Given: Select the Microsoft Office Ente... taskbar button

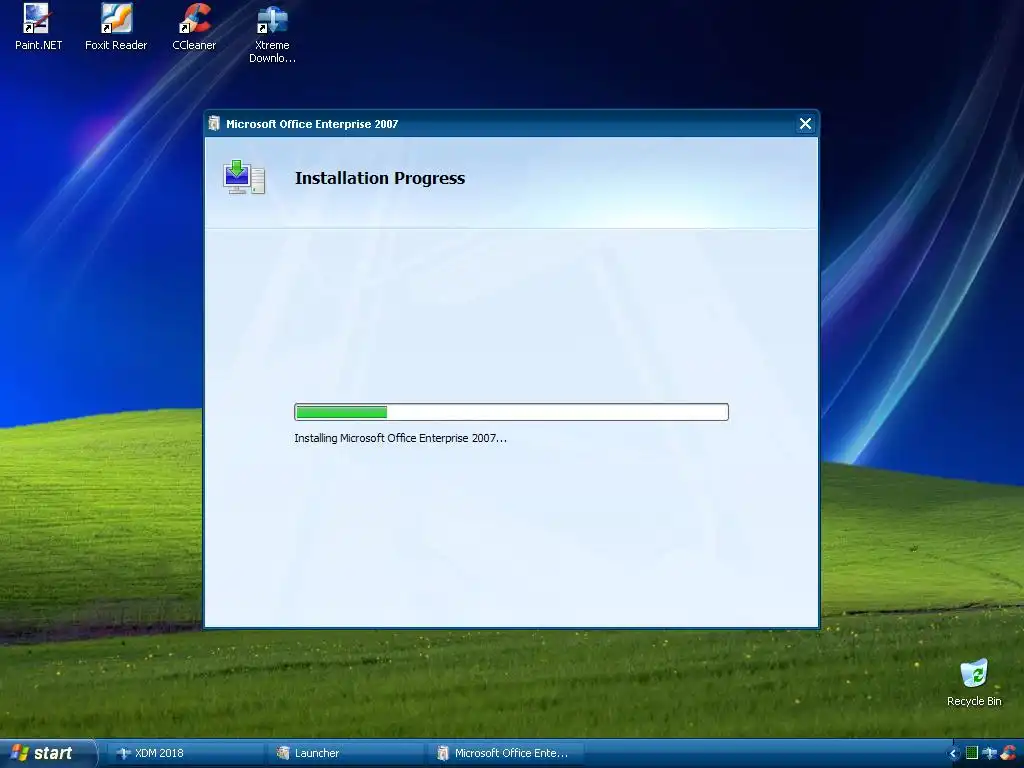Looking at the screenshot, I should (x=505, y=753).
